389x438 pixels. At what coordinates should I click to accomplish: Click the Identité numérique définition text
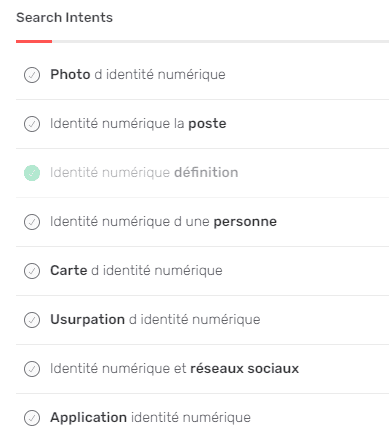click(144, 172)
